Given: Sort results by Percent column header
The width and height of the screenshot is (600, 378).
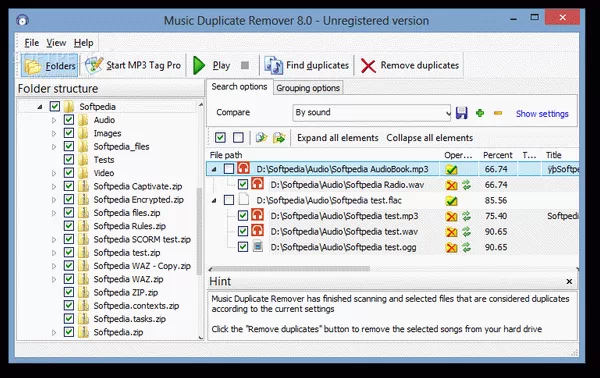Looking at the screenshot, I should pos(497,155).
